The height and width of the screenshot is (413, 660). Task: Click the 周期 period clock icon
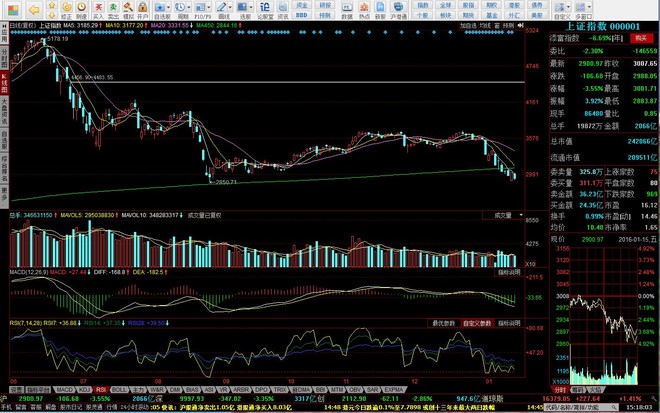180,7
